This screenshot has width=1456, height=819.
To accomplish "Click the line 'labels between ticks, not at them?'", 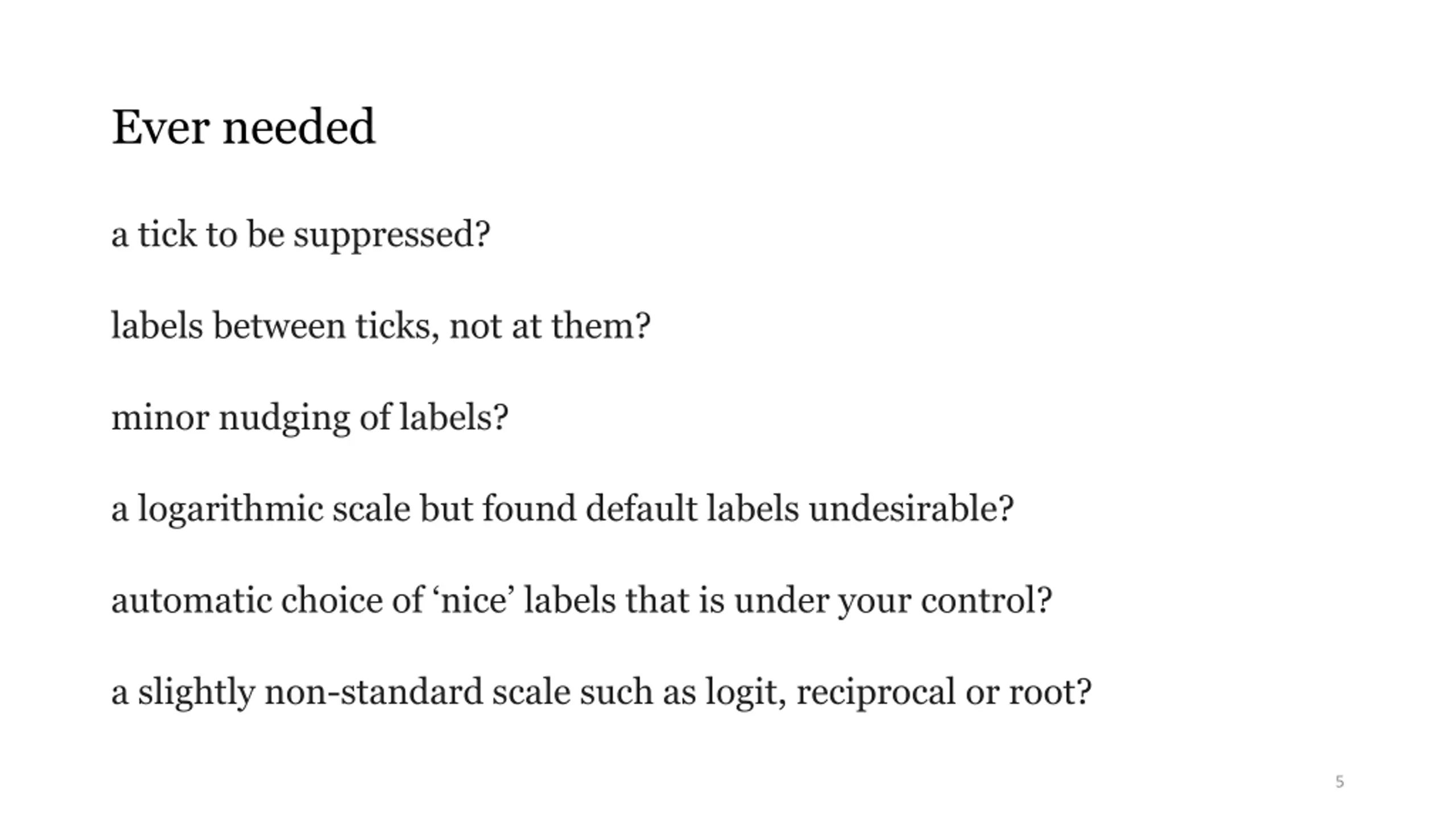I will (x=380, y=326).
